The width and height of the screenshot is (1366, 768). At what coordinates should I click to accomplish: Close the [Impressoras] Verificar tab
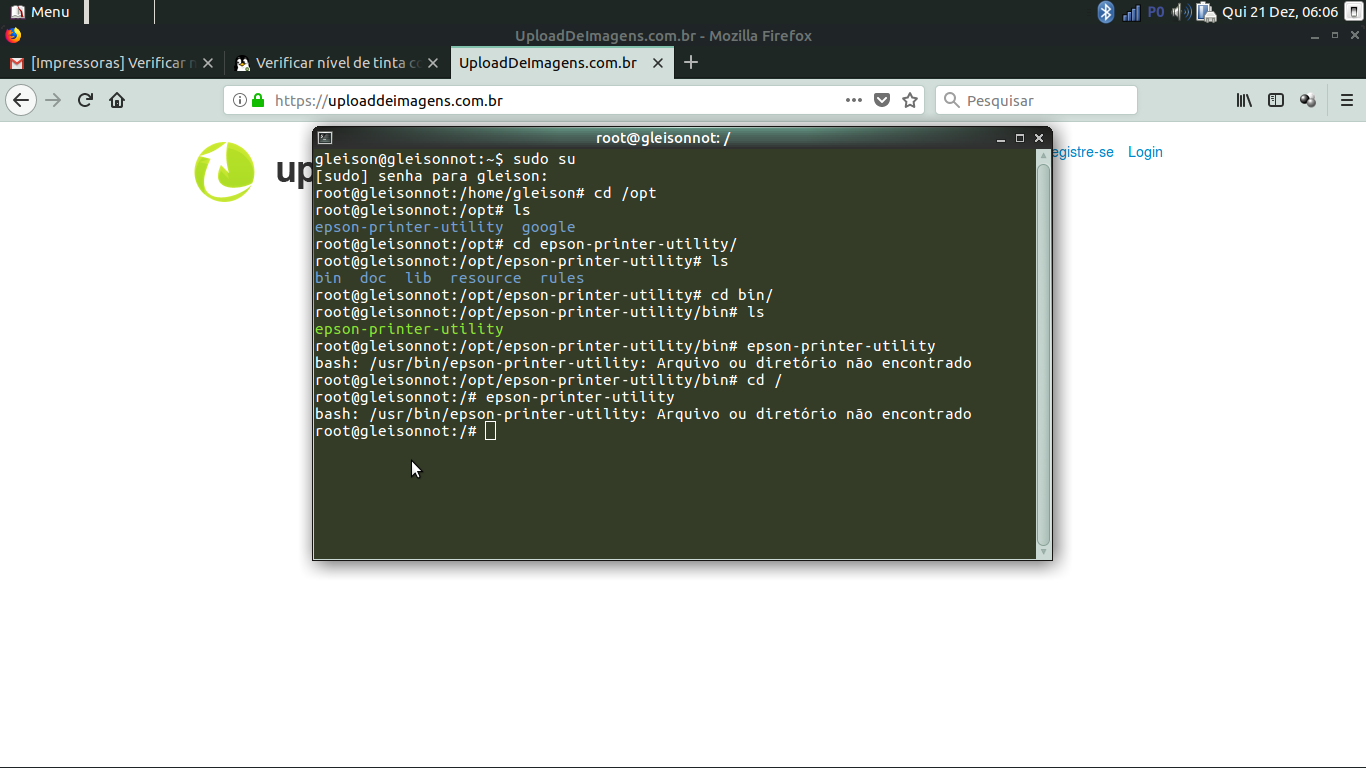point(208,63)
